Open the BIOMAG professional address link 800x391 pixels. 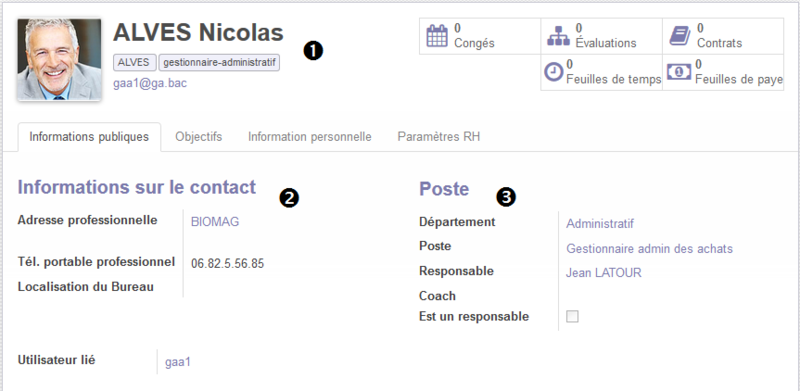[x=215, y=222]
